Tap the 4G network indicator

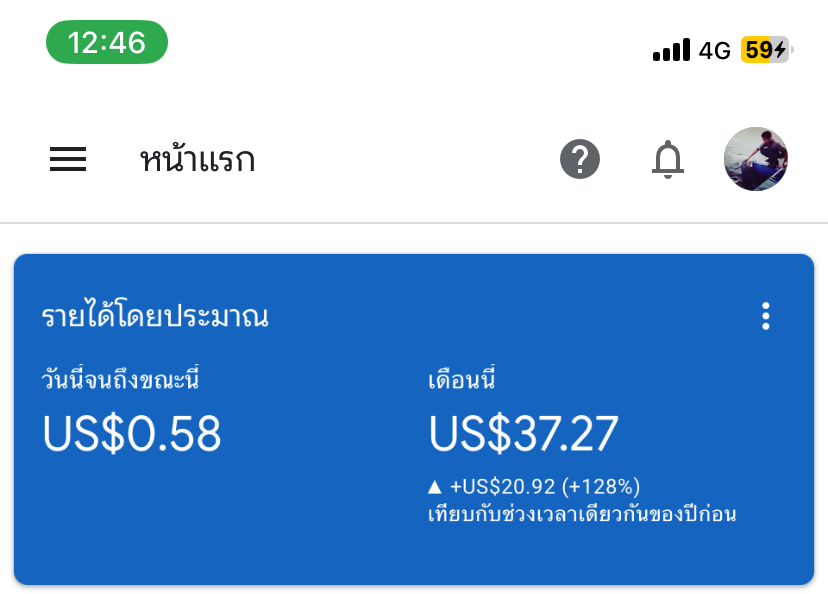click(715, 50)
